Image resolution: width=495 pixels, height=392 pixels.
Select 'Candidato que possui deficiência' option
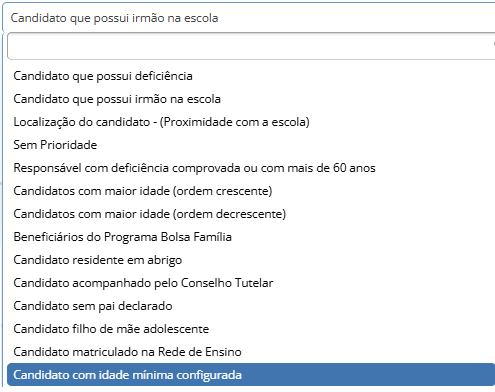coord(251,76)
